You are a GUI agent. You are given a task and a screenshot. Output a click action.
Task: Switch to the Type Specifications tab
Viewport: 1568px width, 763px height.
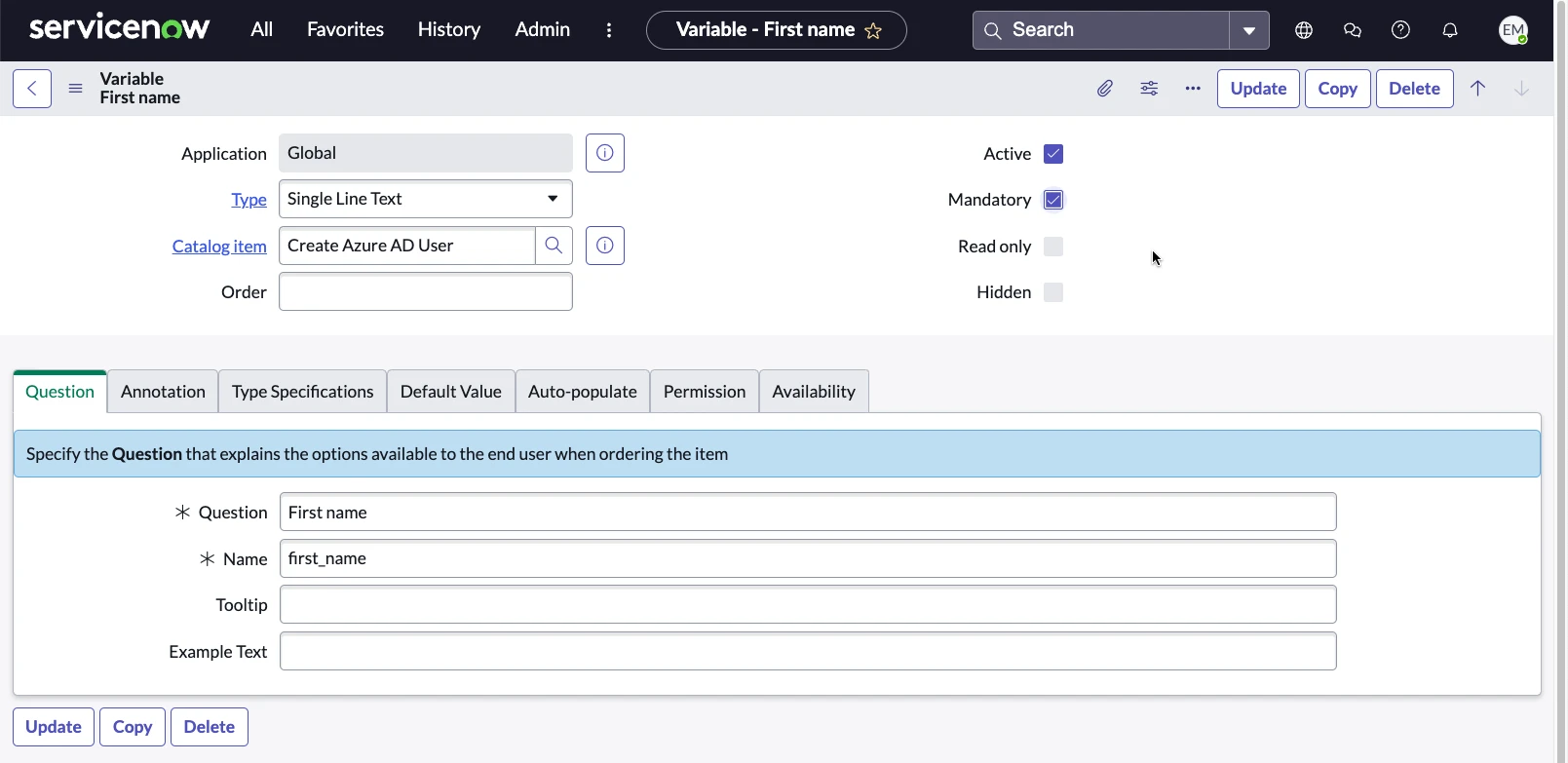coord(302,392)
